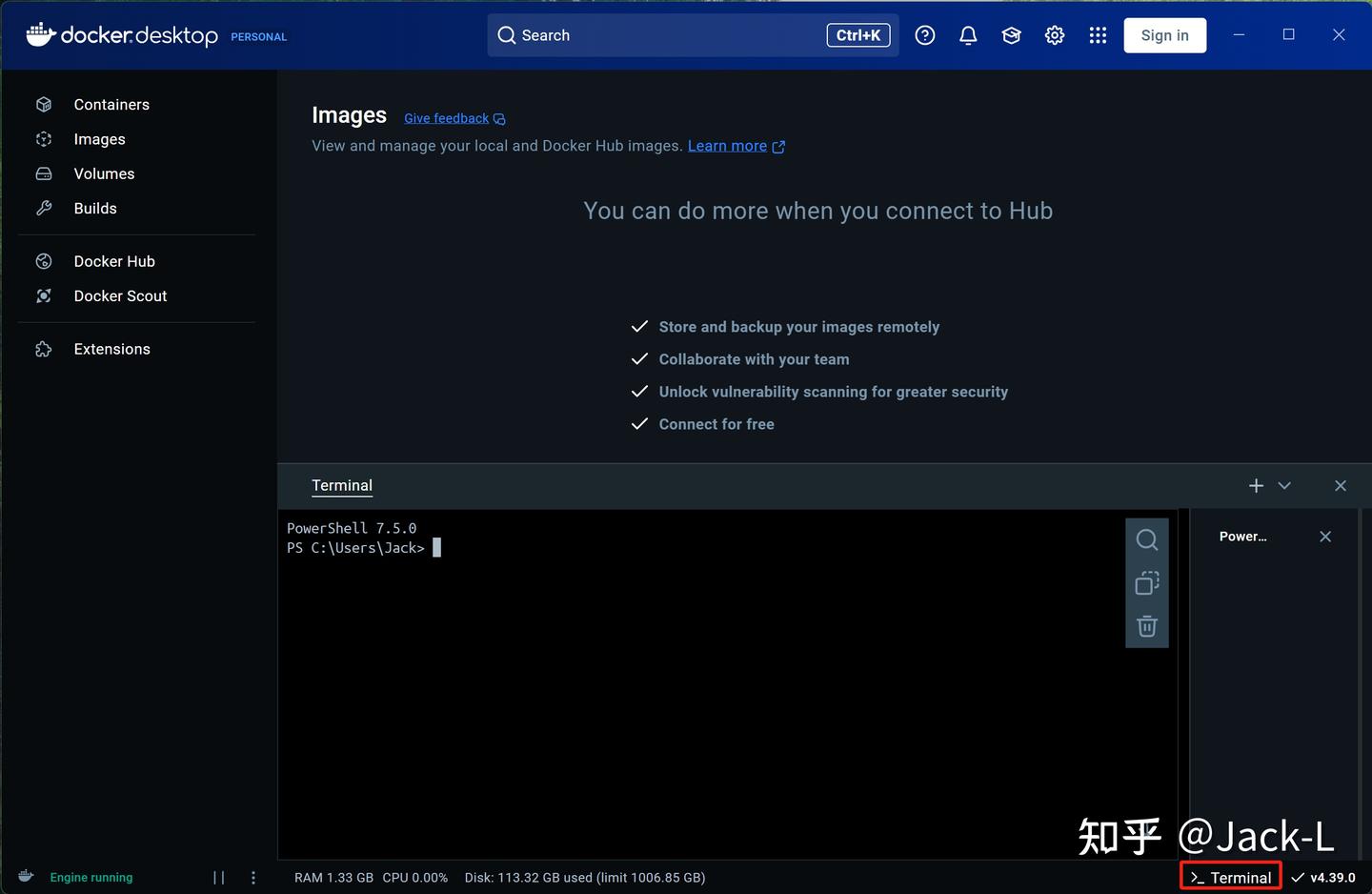Select the Terminal tab in panel
Screen dimensions: 1372x894
pos(342,485)
